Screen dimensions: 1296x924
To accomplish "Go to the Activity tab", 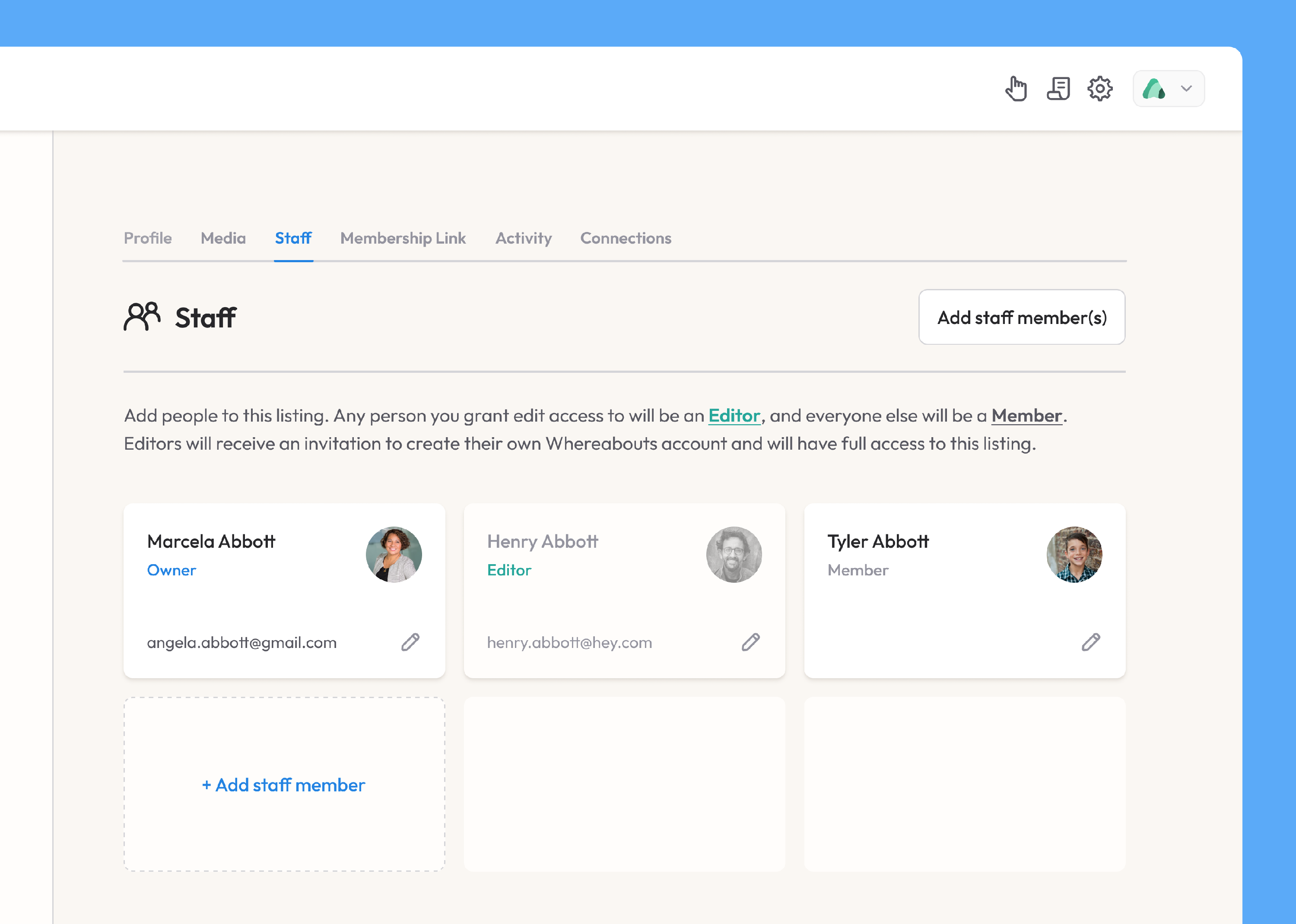I will click(524, 238).
